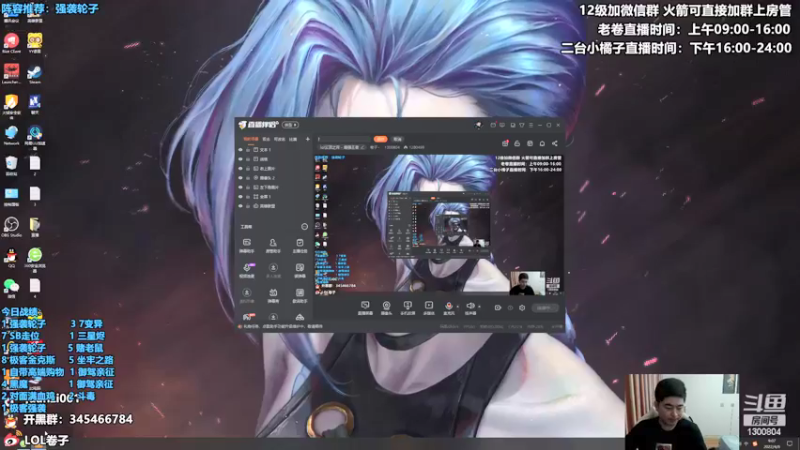Open Riot Client desktop shortcut
The image size is (800, 450).
tap(11, 43)
